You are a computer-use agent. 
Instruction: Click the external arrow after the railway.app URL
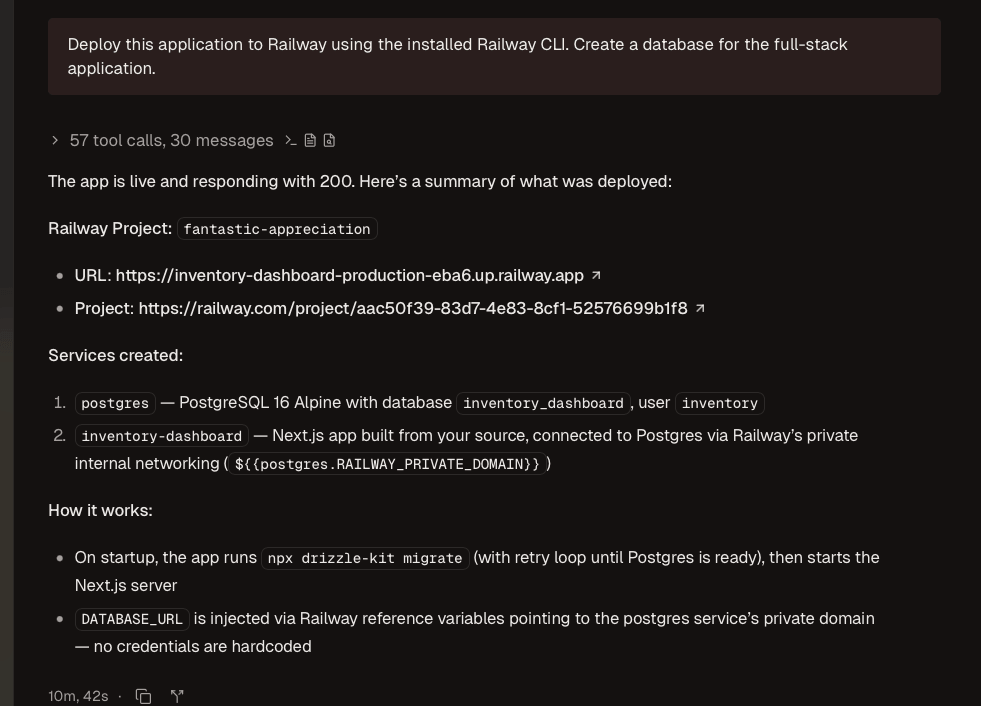click(x=597, y=275)
